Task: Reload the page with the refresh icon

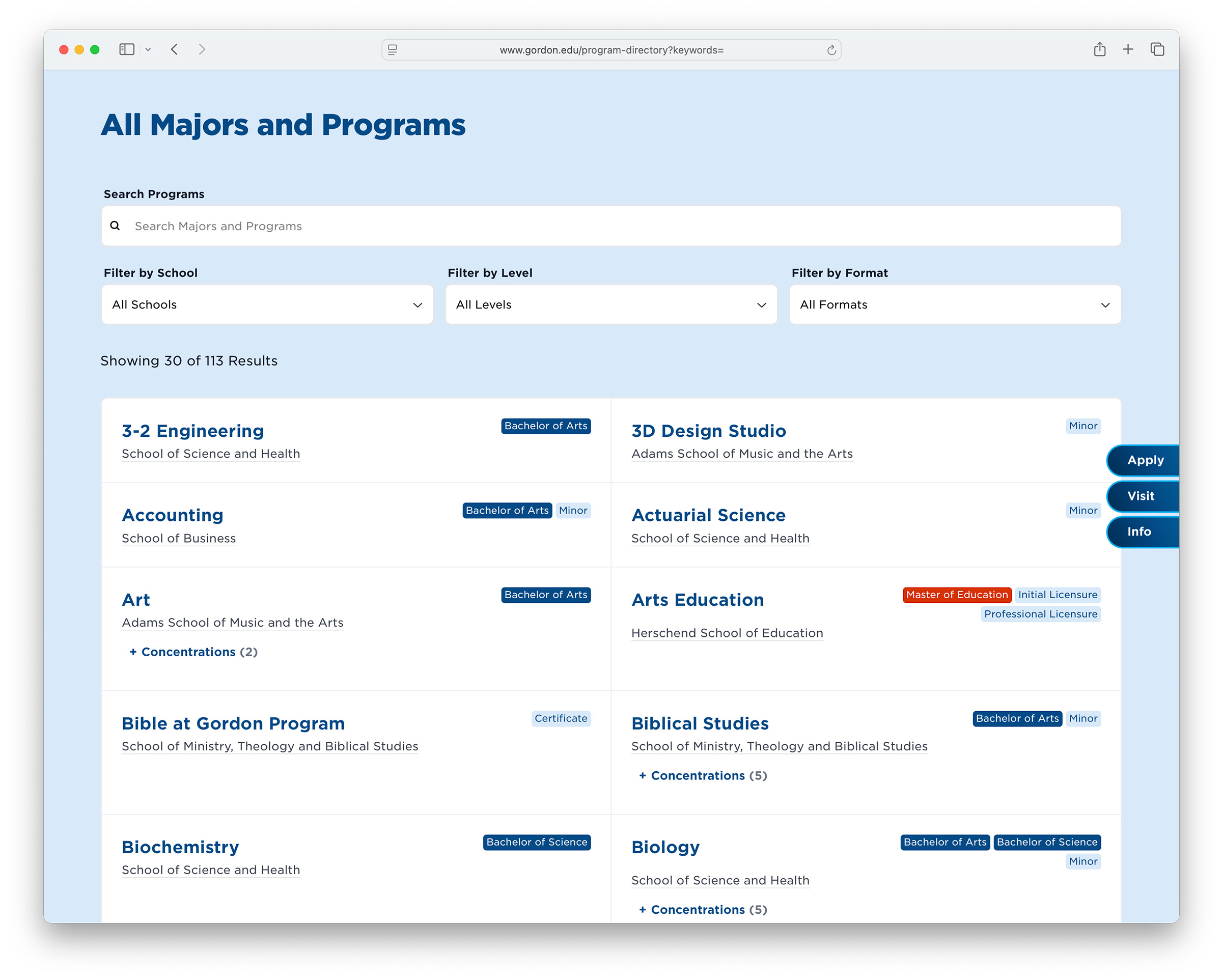Action: pyautogui.click(x=831, y=50)
